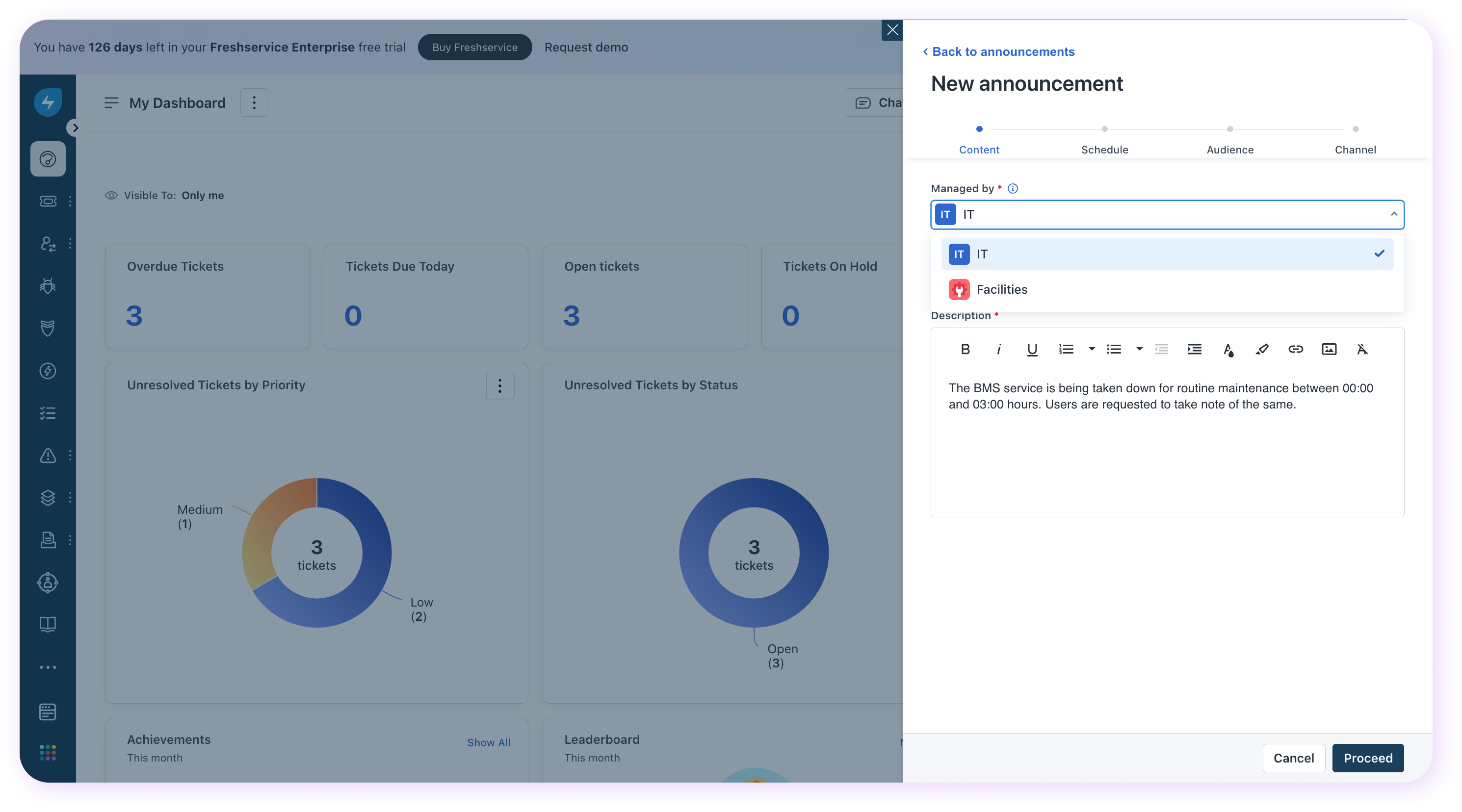Screen dimensions: 1462x812
Task: Click the info icon beside Managed by
Action: pos(1013,188)
